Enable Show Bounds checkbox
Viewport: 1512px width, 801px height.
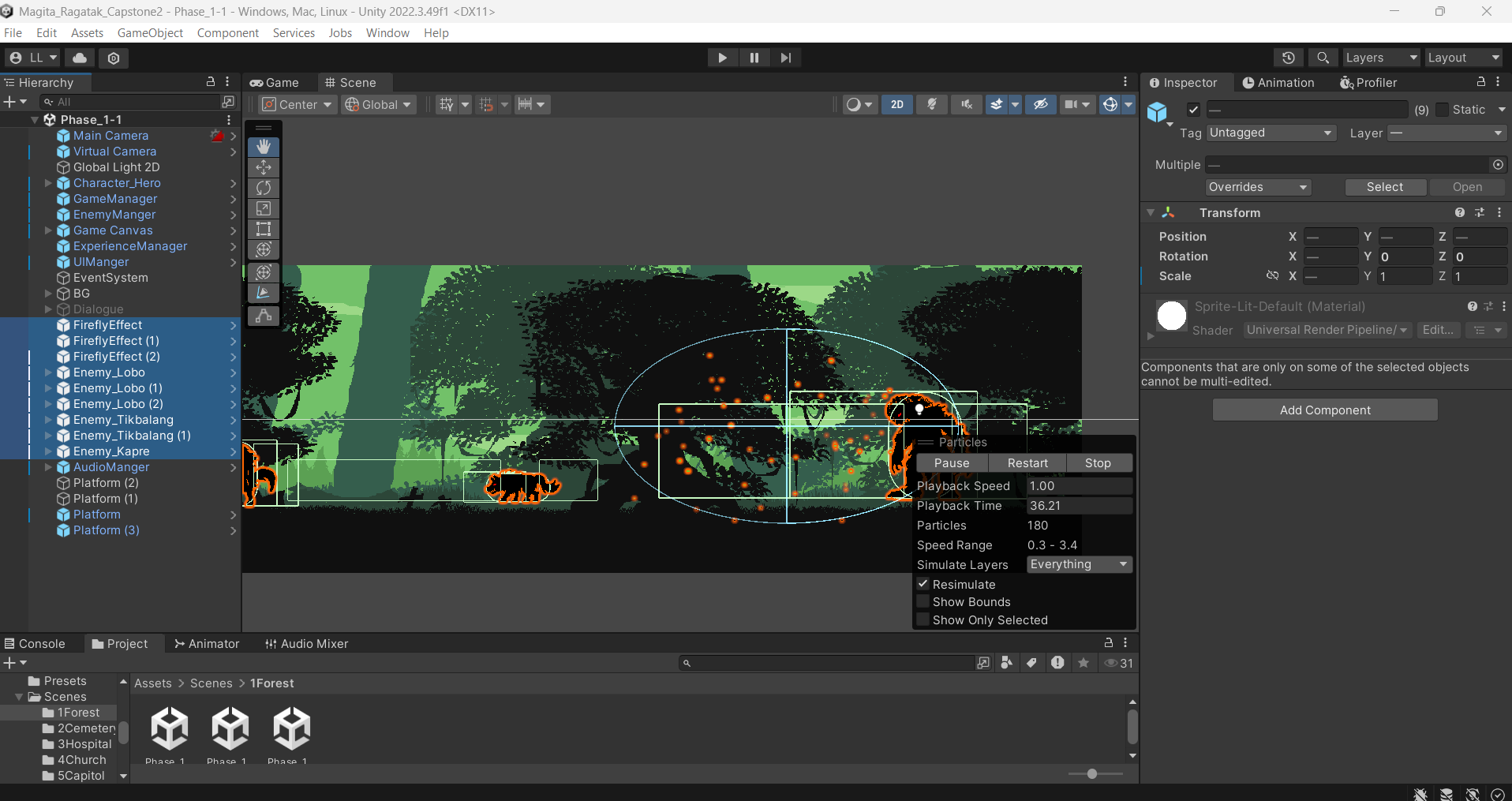click(923, 602)
